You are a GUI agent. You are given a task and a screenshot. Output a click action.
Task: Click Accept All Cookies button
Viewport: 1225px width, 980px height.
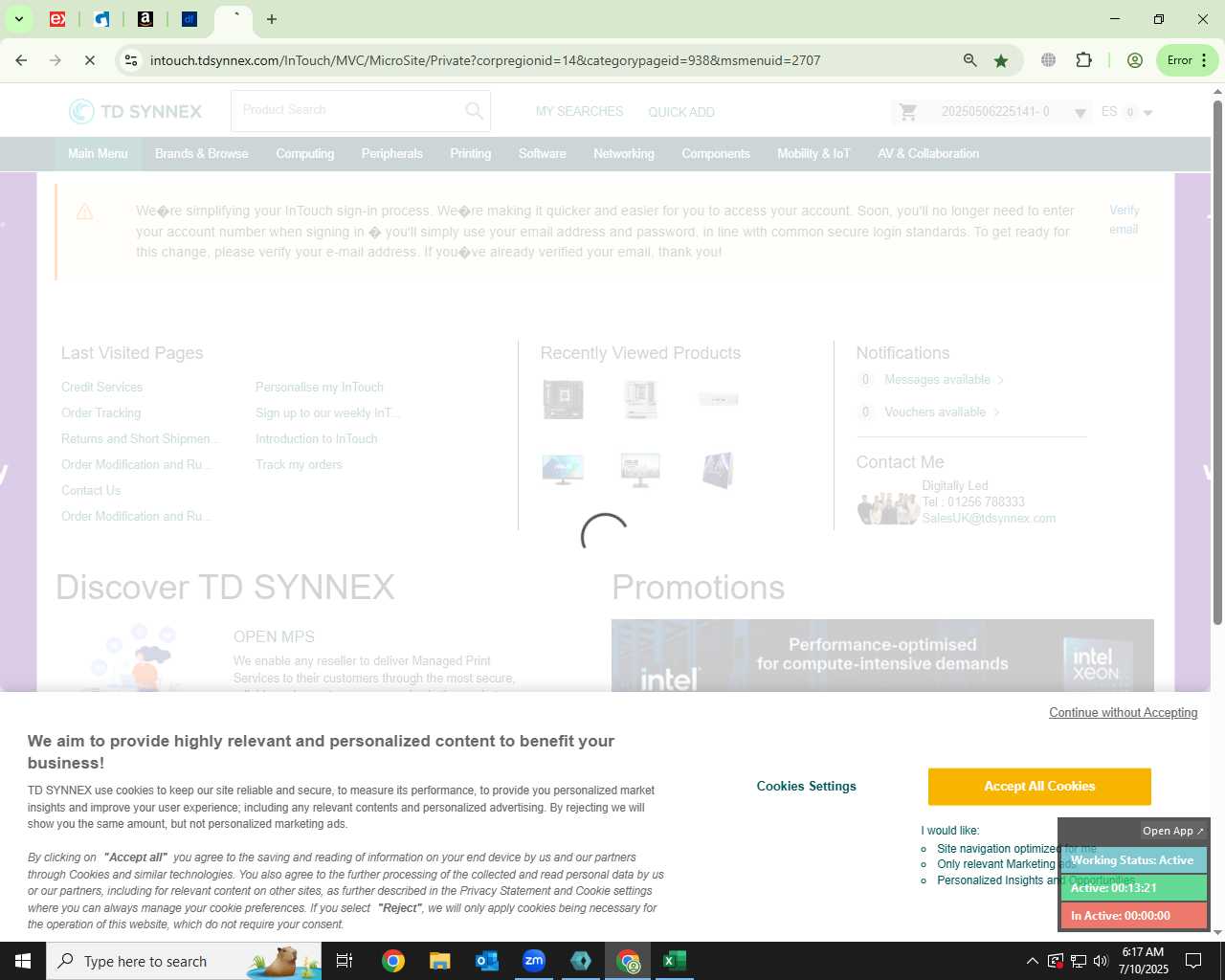coord(1039,787)
